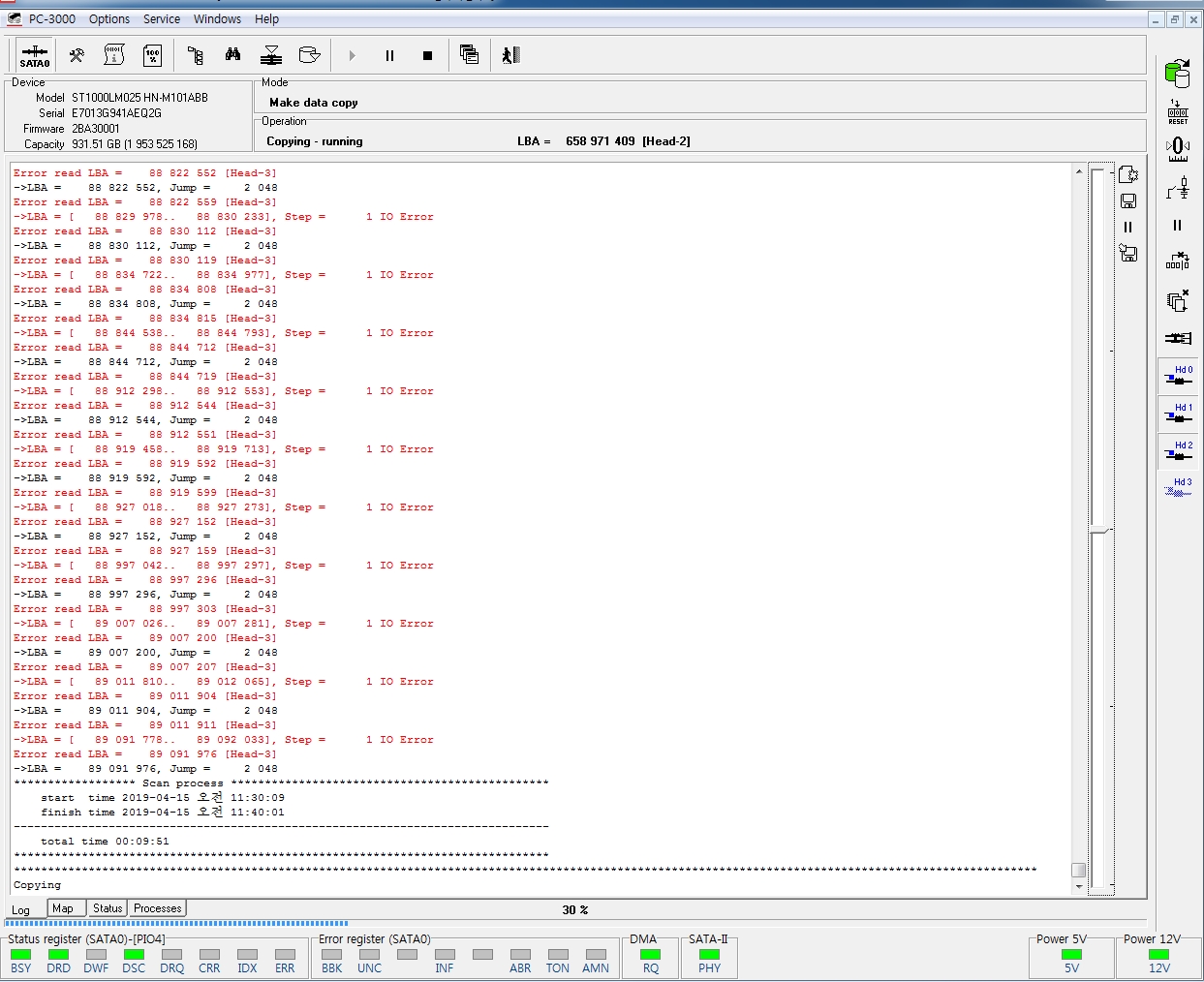Click the SATA0 port selector icon
This screenshot has height=982, width=1204.
point(35,55)
